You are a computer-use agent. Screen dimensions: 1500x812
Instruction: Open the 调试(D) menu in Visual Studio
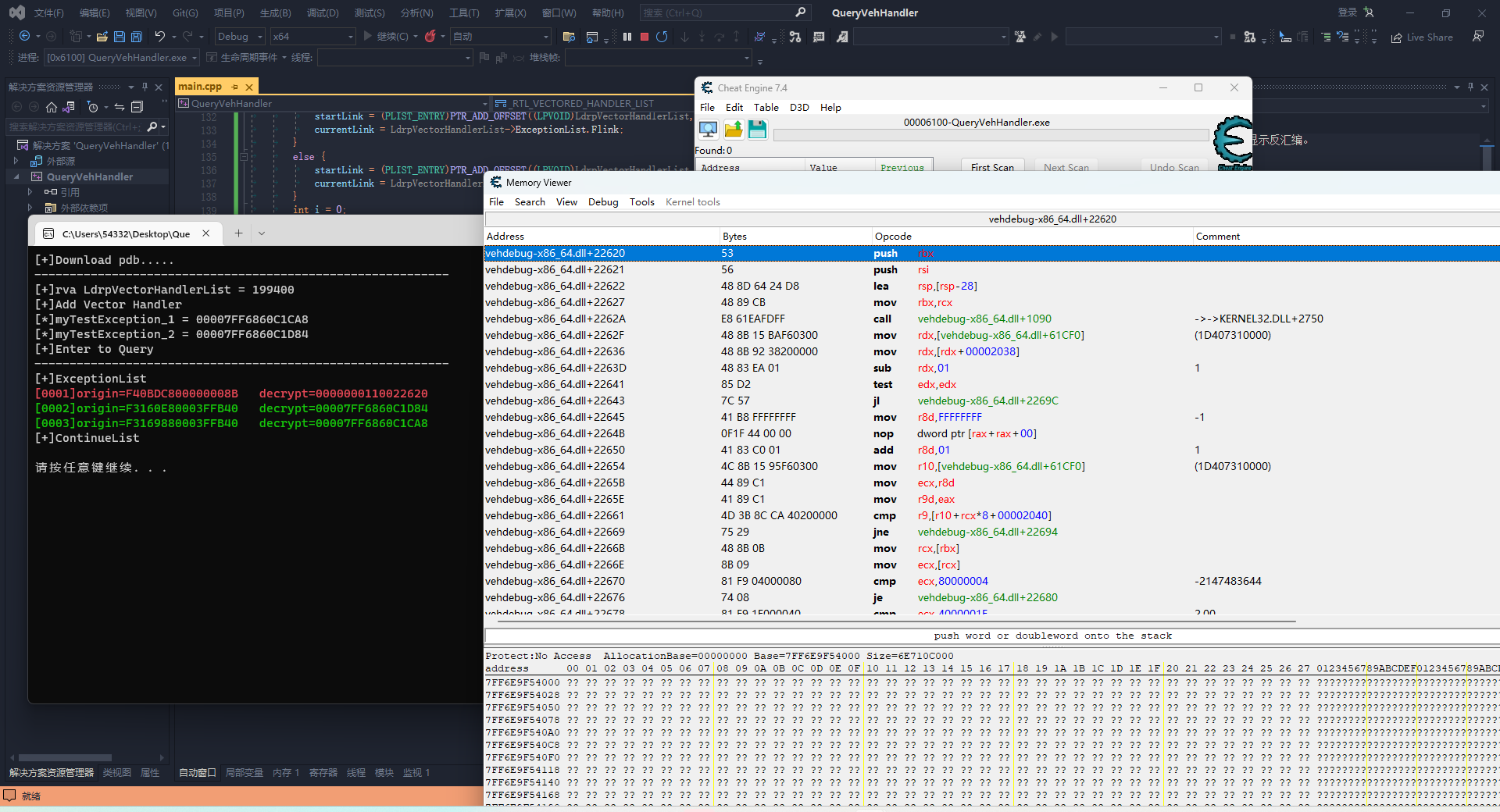coord(323,13)
